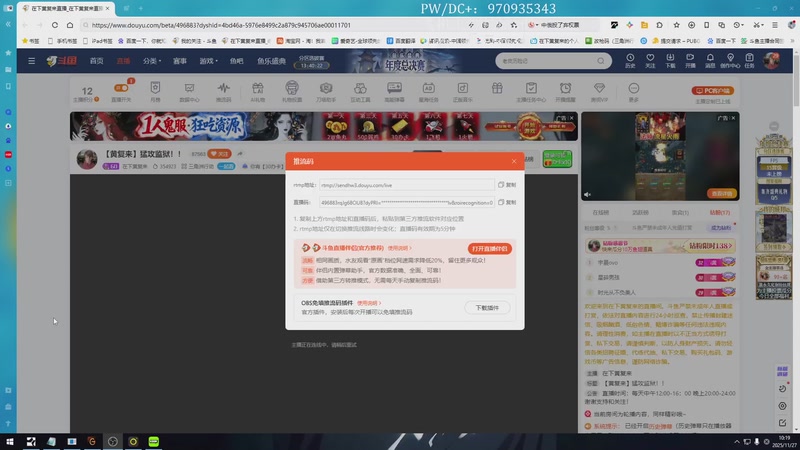800x450 pixels.
Task: Open the 礼物投票 icon
Action: (292, 91)
